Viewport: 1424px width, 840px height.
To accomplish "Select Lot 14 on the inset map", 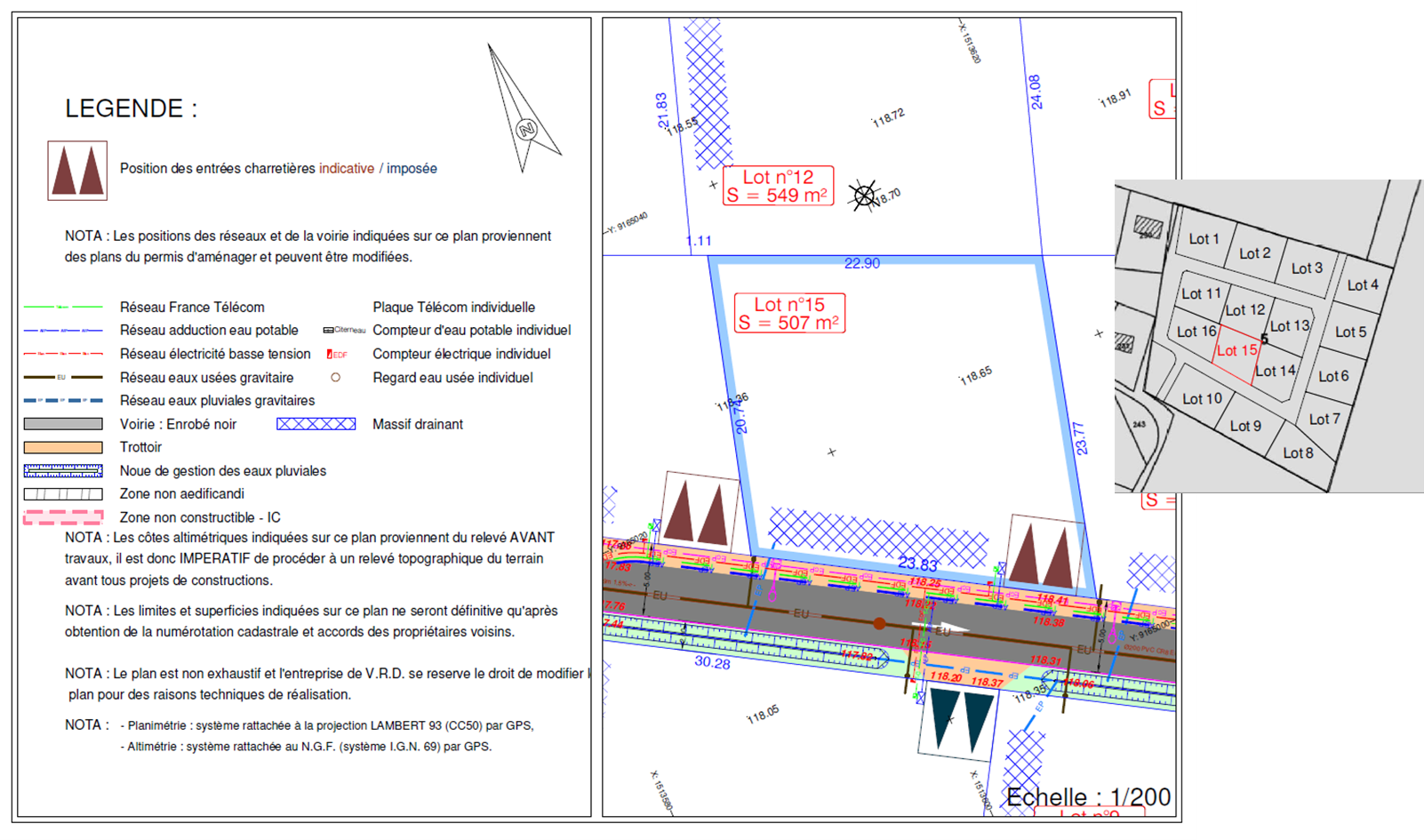I will click(1276, 372).
